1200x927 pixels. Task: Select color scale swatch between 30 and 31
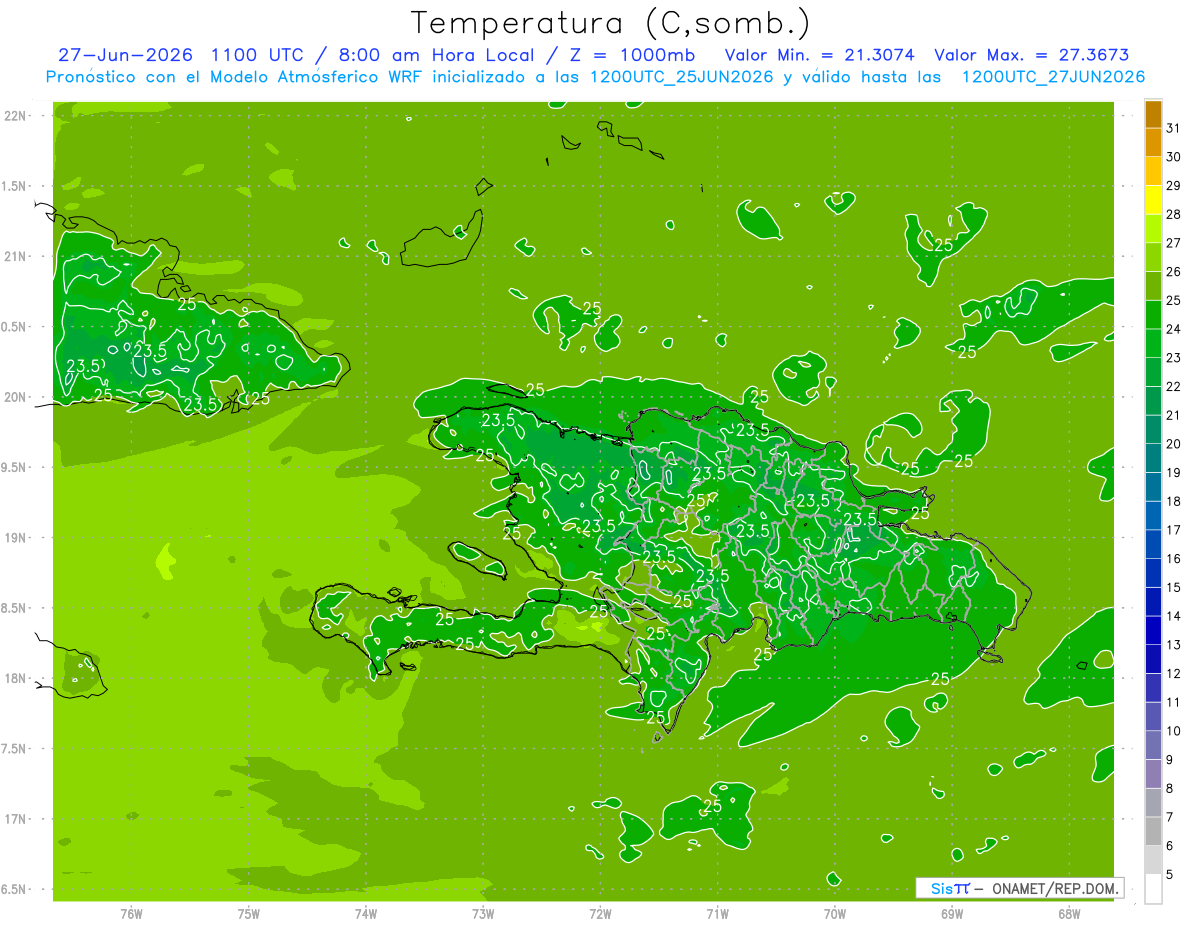[1153, 142]
